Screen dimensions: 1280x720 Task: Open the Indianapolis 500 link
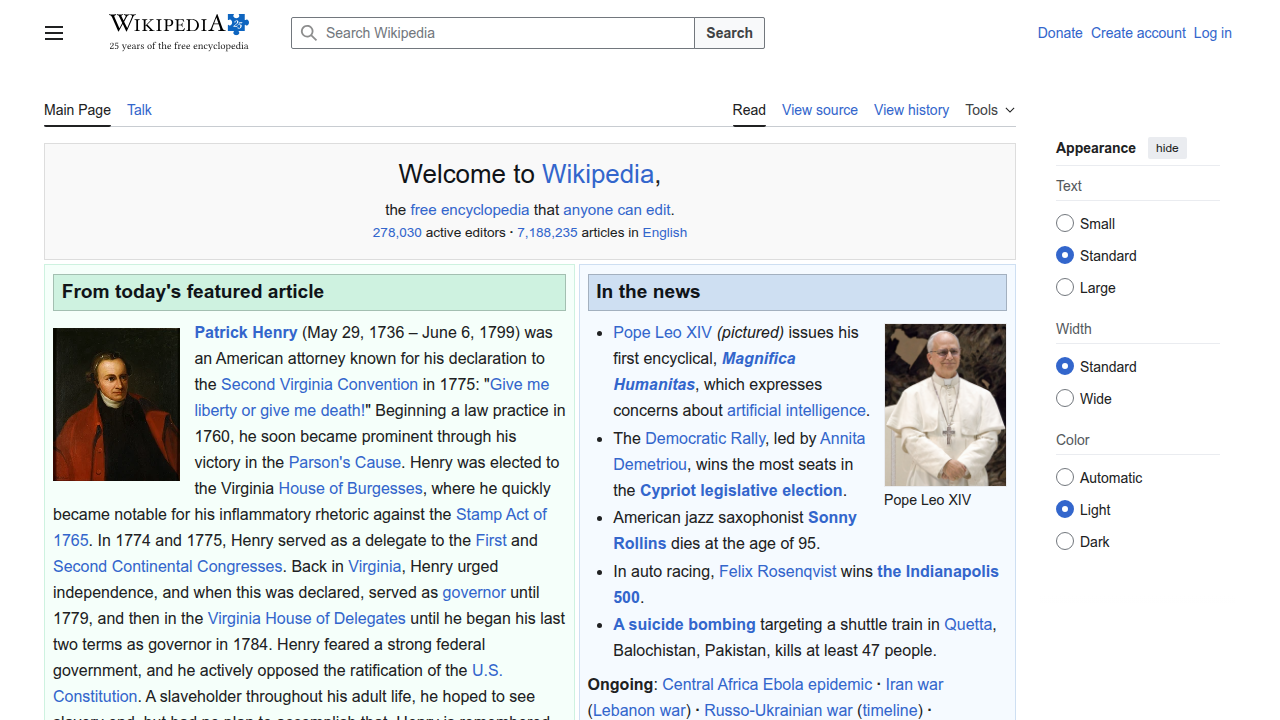click(x=806, y=584)
